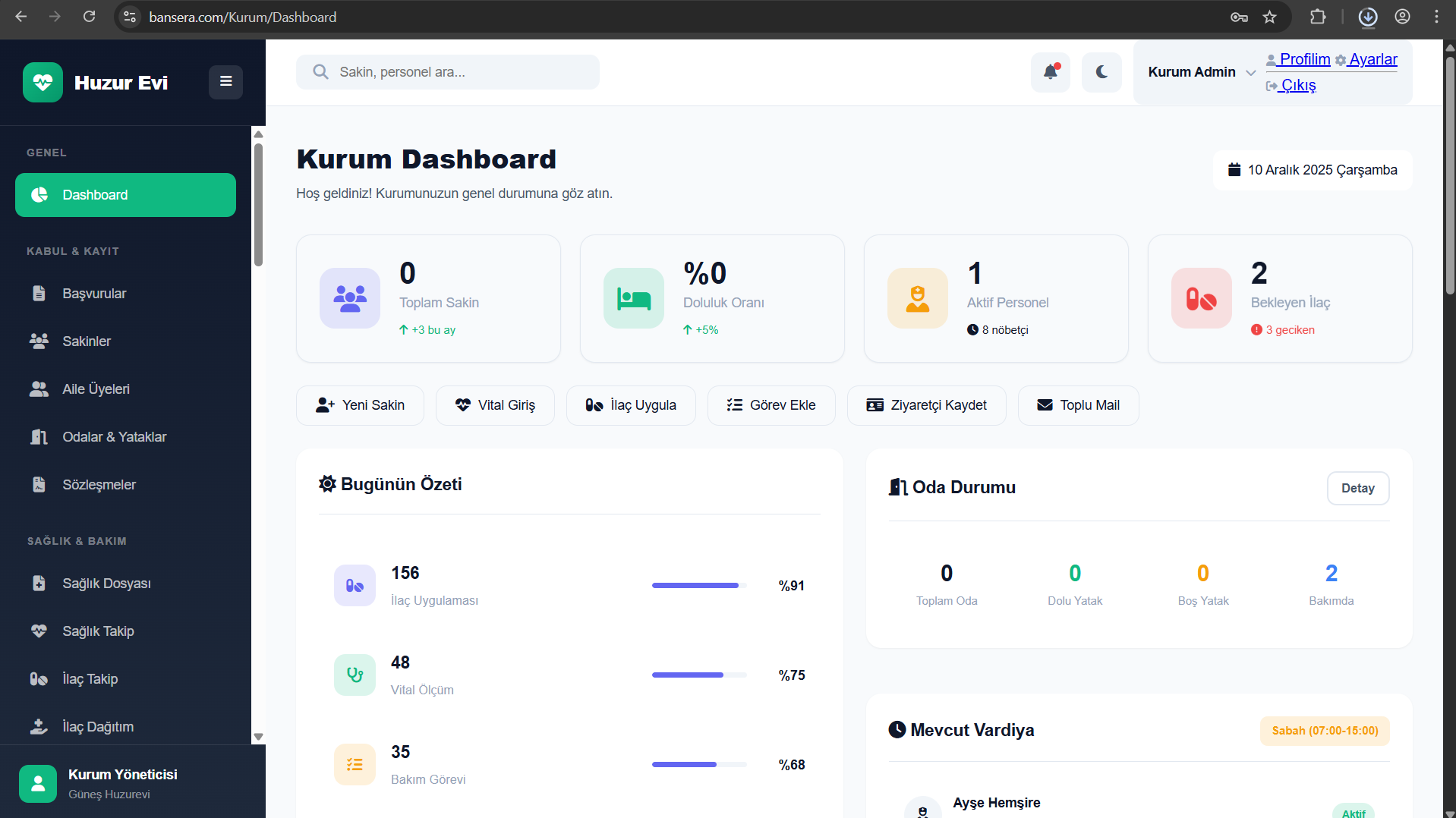Click the Huzur Evi heart logo

pos(43,82)
